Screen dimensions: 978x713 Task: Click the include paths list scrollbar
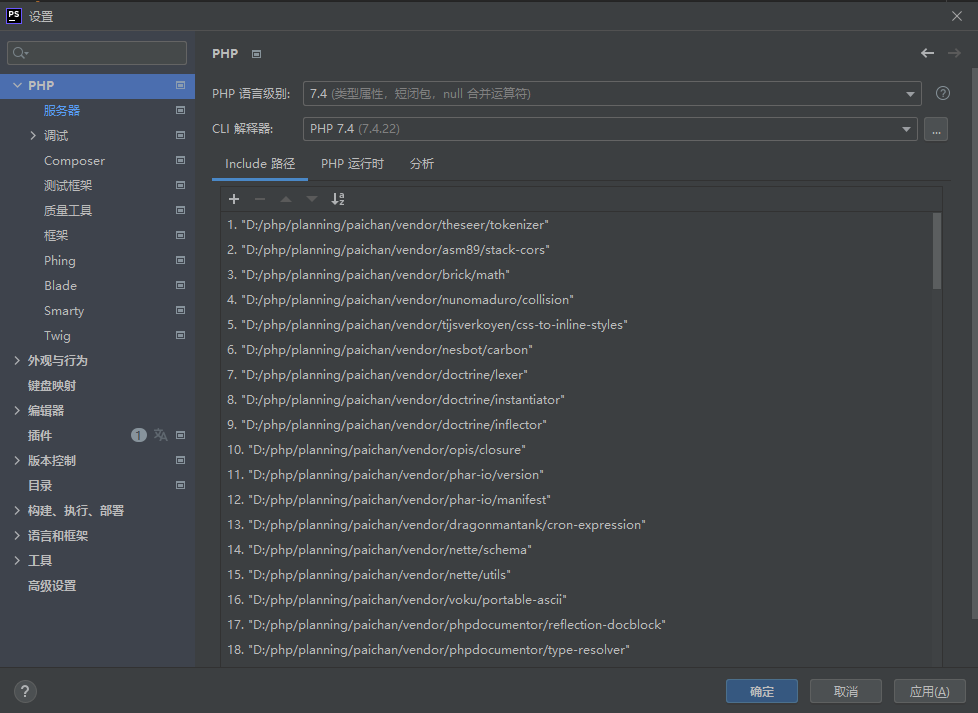click(x=937, y=251)
